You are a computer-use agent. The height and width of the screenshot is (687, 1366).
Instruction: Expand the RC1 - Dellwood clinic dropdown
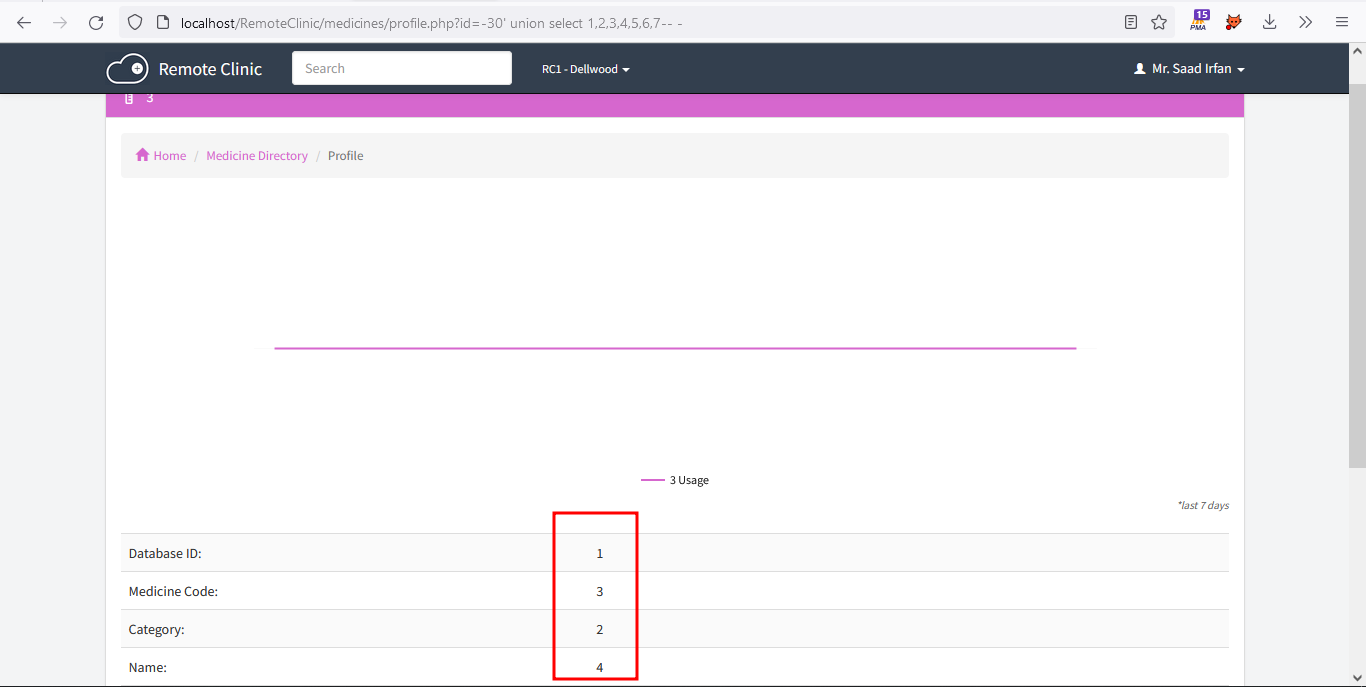click(x=585, y=69)
